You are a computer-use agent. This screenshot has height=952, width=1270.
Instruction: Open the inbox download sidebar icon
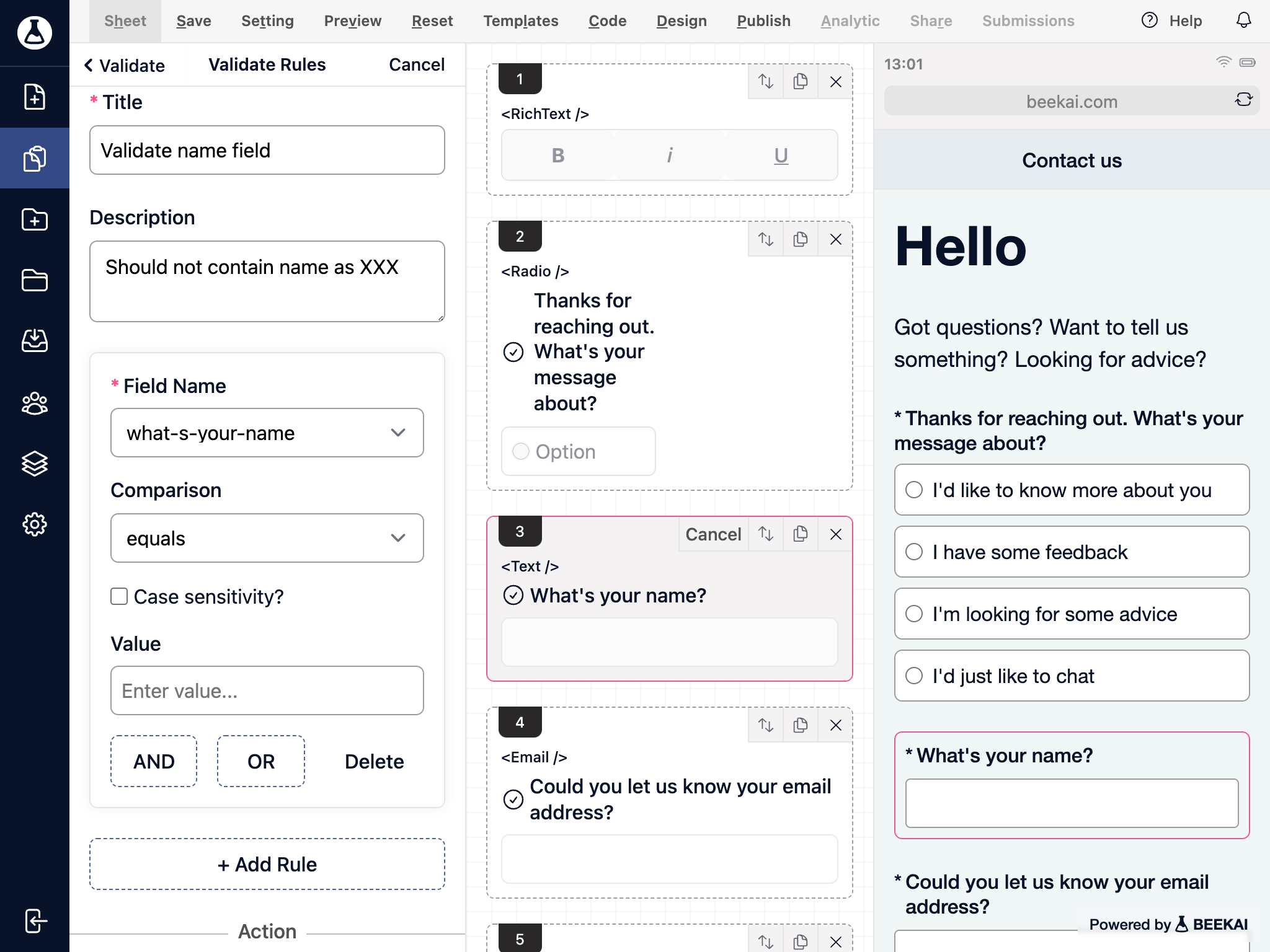tap(35, 340)
